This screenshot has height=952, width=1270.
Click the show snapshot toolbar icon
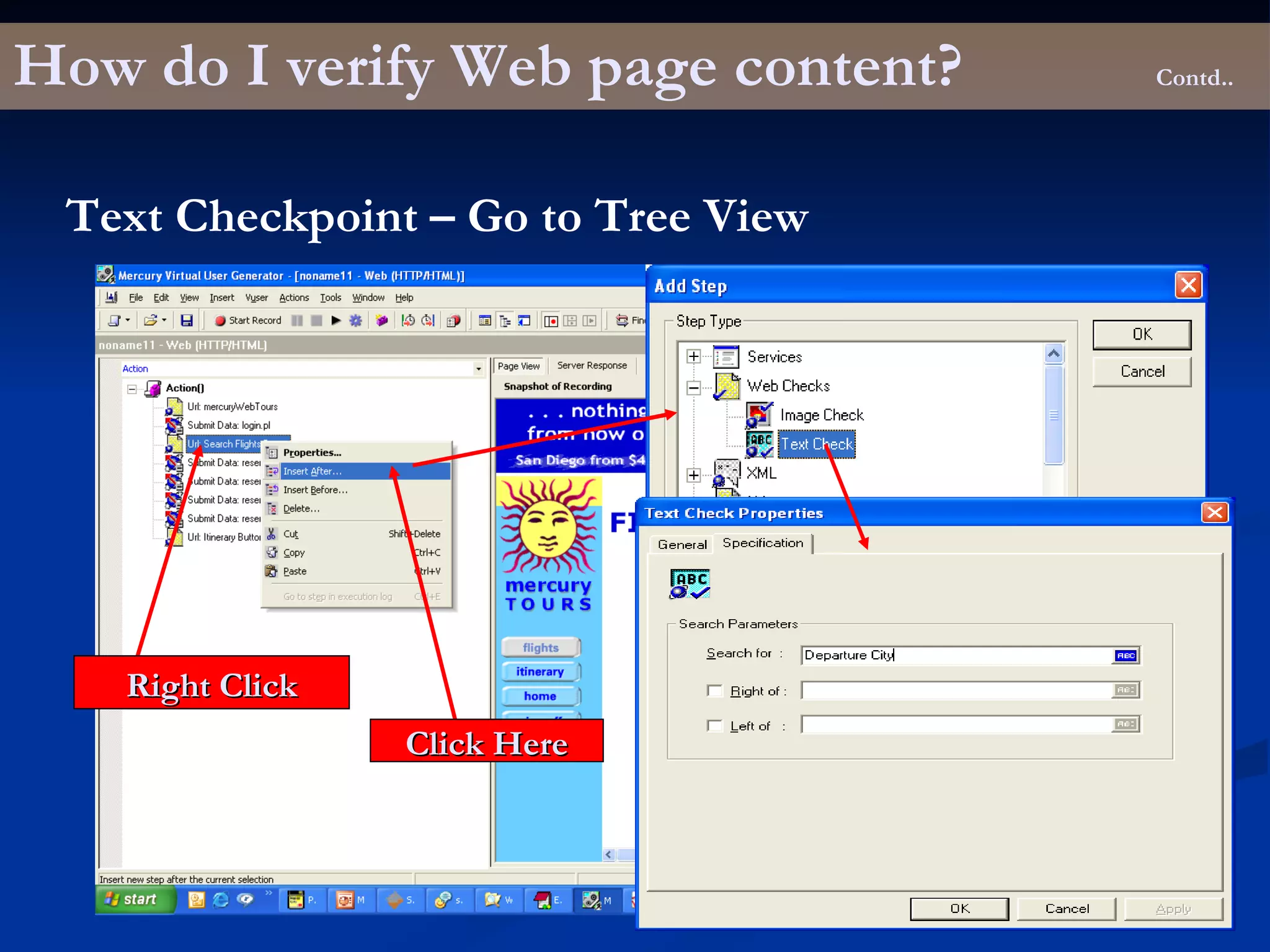(x=525, y=320)
